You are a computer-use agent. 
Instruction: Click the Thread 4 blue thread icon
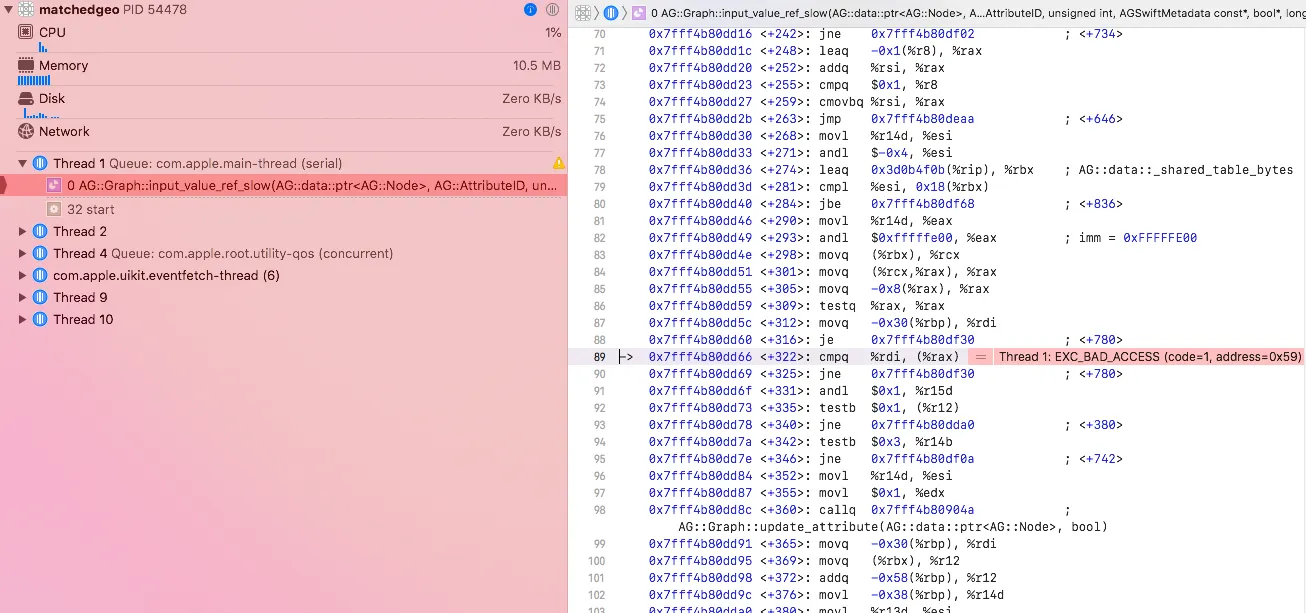[x=40, y=253]
